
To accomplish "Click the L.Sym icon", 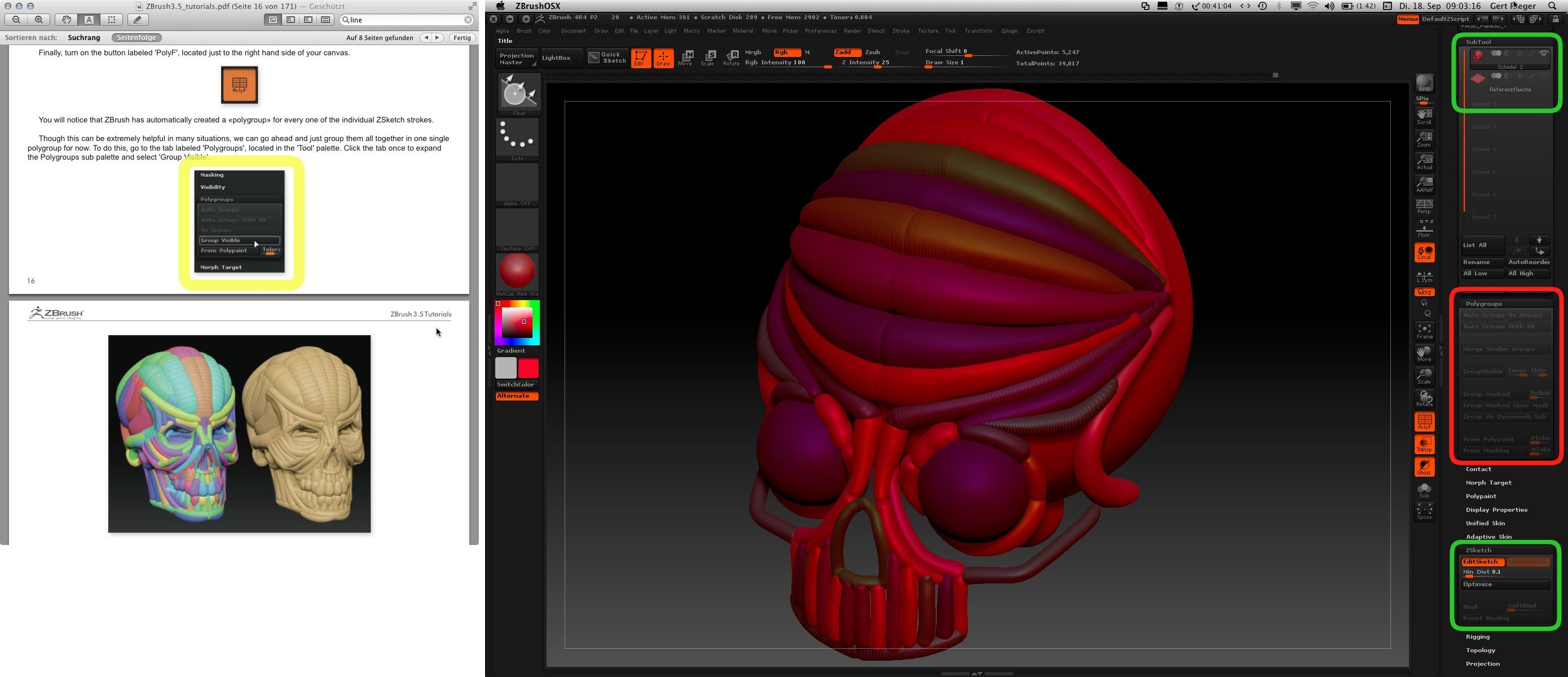I will point(1424,276).
